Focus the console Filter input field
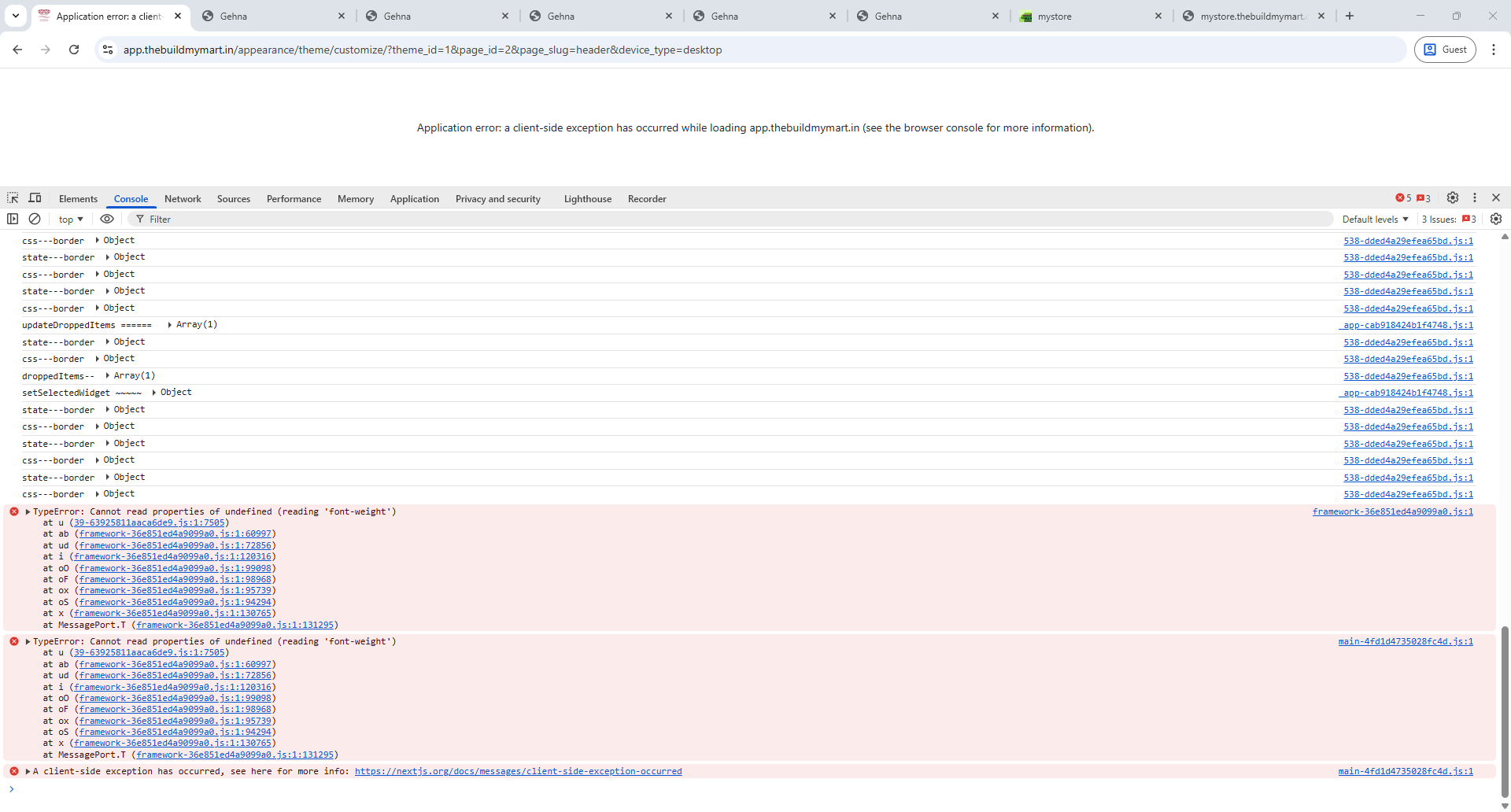 [732, 220]
